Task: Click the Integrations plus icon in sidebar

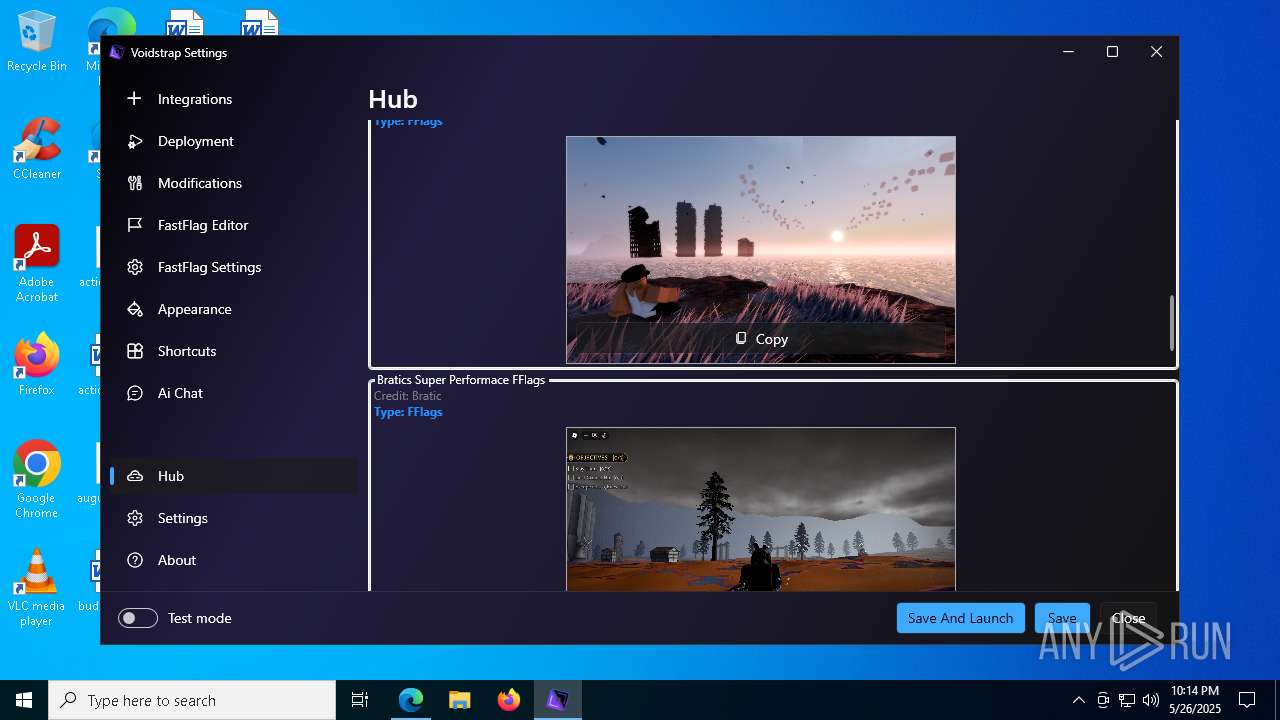Action: pyautogui.click(x=135, y=99)
